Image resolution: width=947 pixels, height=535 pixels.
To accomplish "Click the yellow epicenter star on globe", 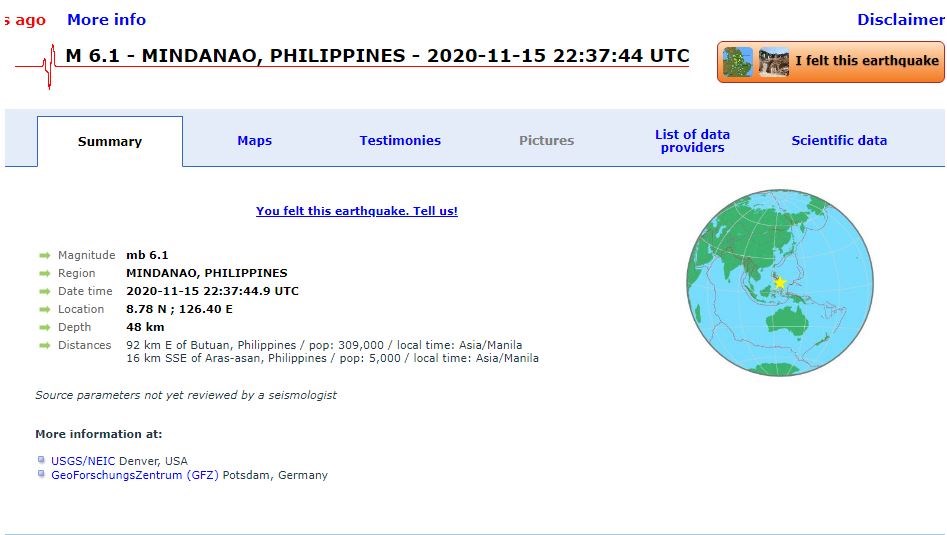I will 780,283.
